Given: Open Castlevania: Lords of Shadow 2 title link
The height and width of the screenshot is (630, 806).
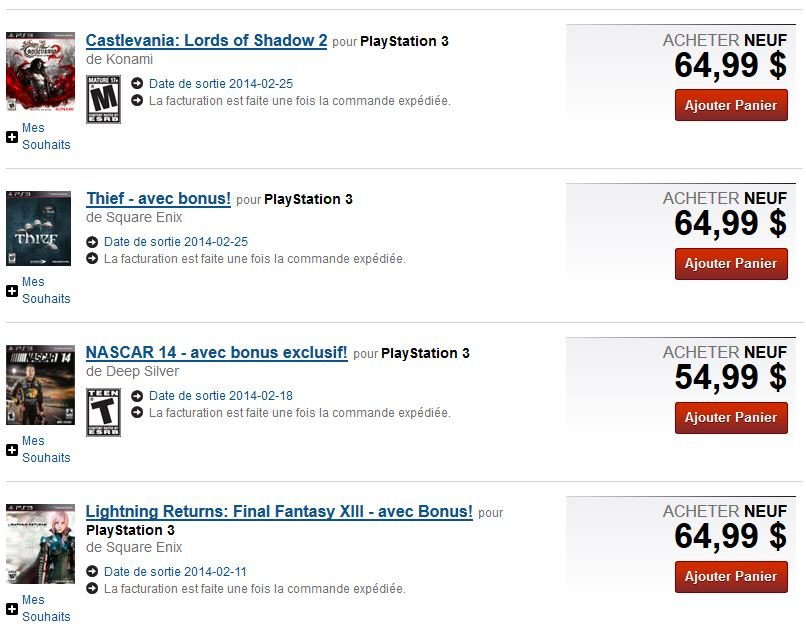Looking at the screenshot, I should (206, 40).
